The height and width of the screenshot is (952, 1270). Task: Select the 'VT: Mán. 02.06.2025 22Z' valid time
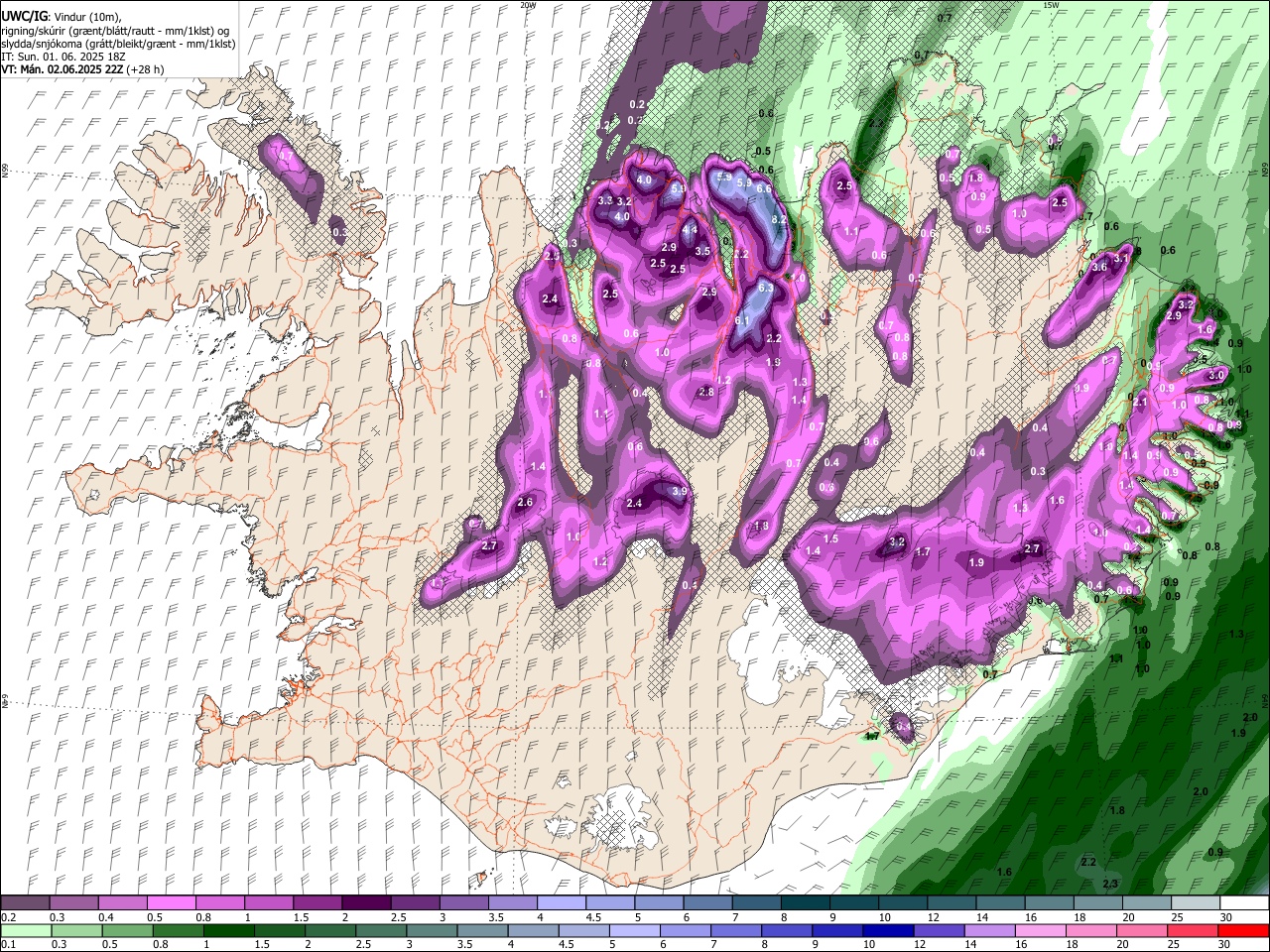(61, 69)
